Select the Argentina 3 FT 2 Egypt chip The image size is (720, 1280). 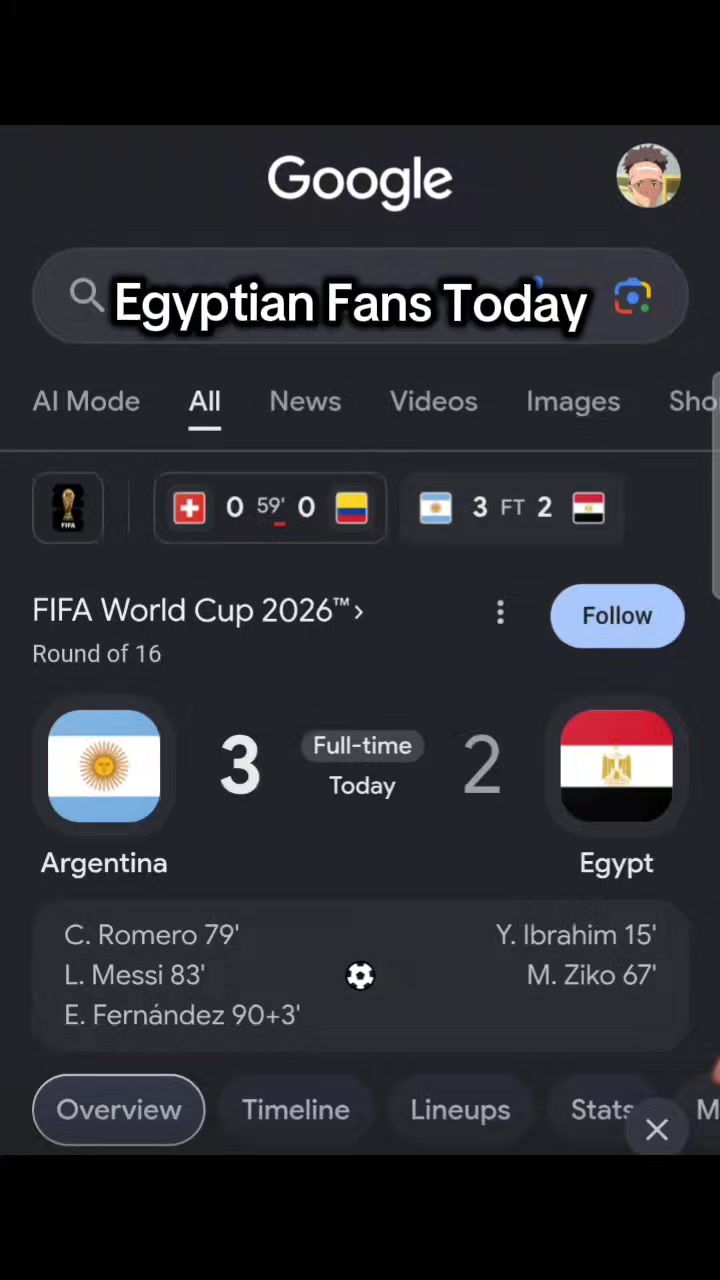512,508
